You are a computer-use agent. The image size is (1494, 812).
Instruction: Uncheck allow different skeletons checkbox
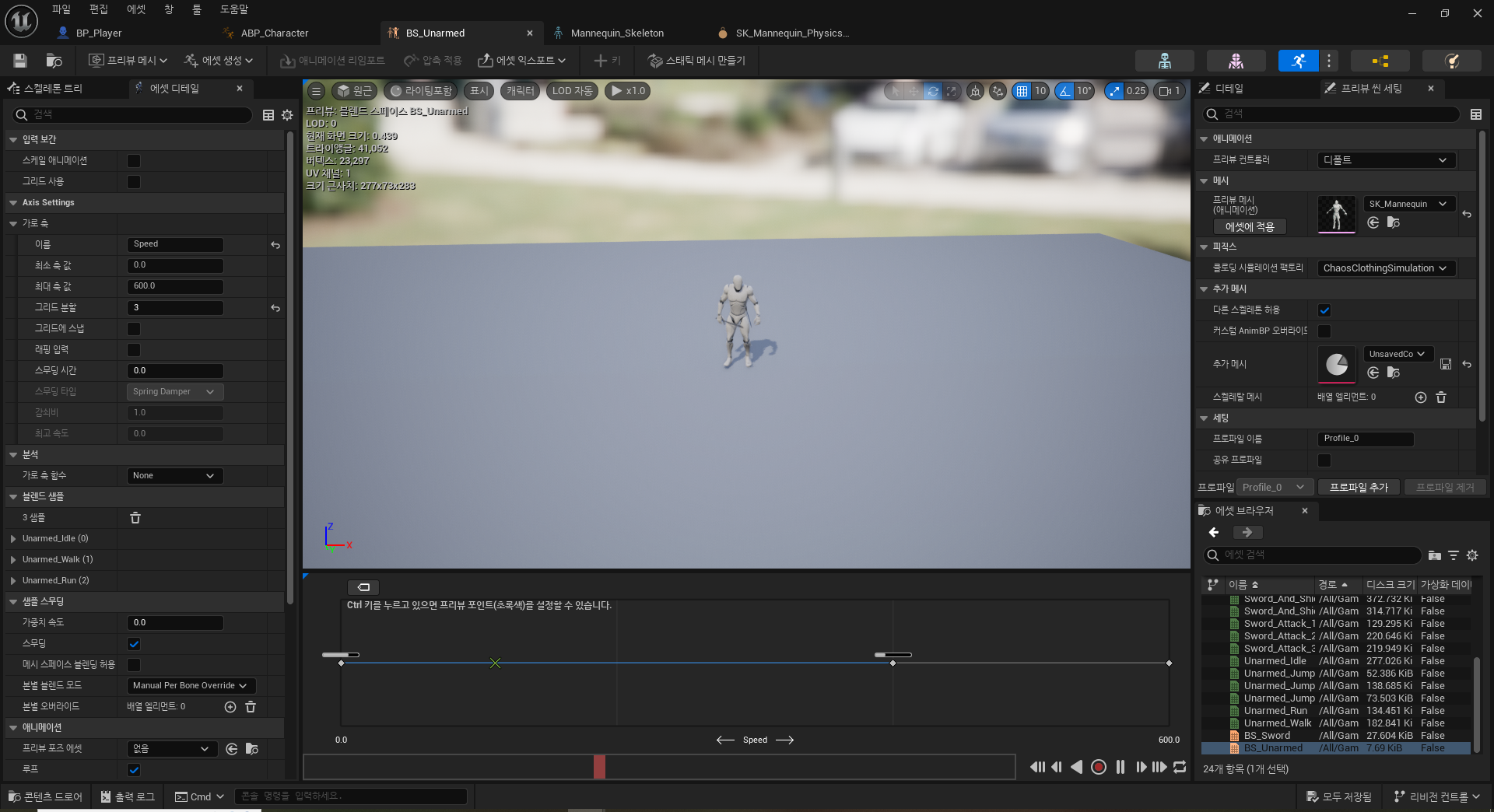click(x=1324, y=310)
